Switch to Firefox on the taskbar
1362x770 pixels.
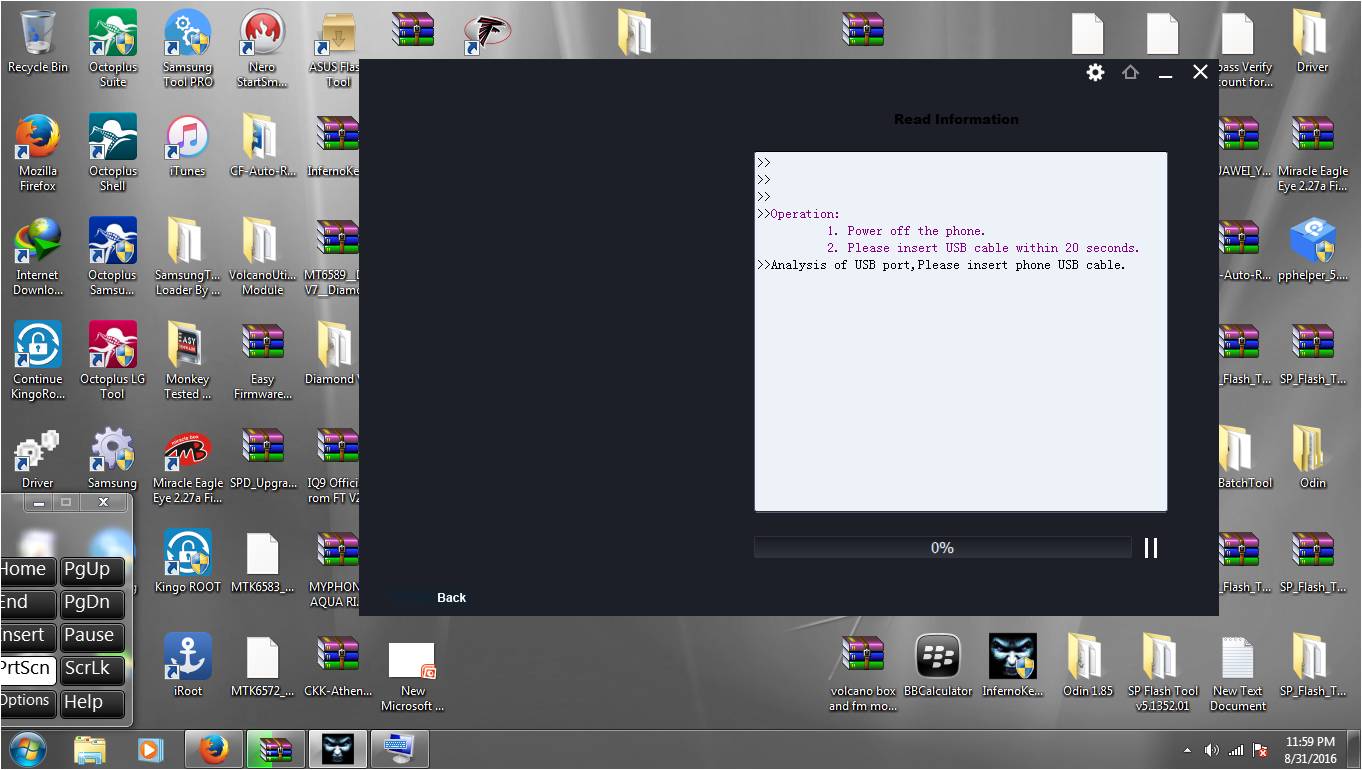pyautogui.click(x=213, y=749)
